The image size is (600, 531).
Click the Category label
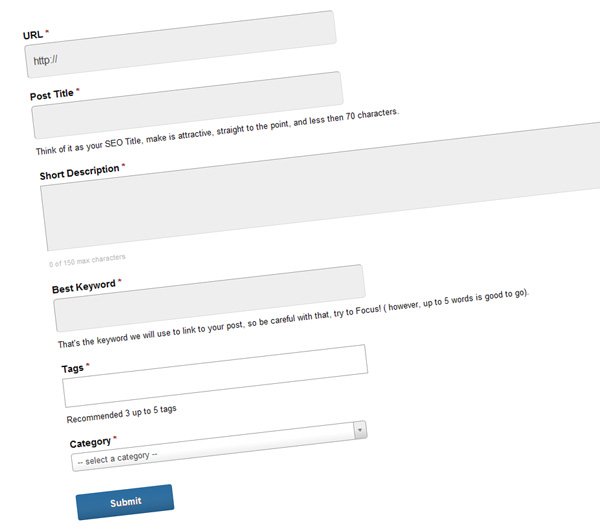click(x=90, y=443)
